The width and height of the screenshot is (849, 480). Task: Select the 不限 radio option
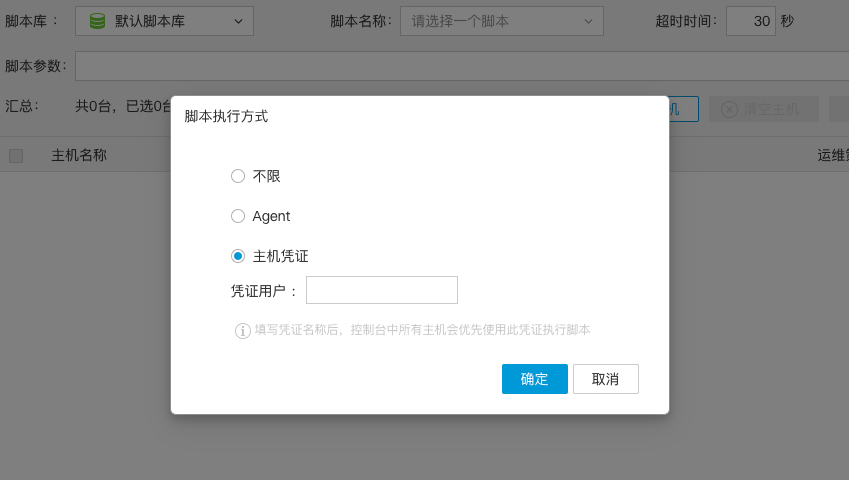point(238,176)
